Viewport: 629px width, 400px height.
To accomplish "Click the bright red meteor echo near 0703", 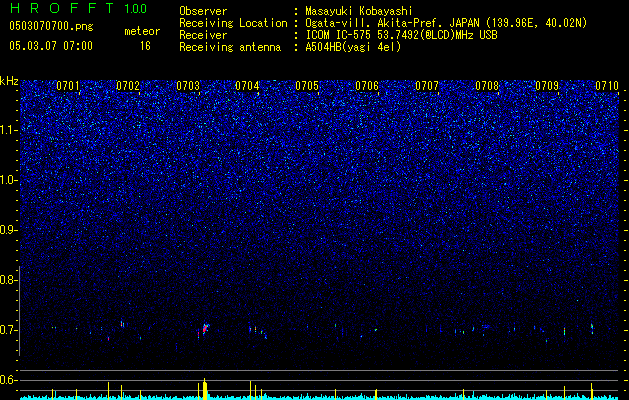I will coord(205,329).
